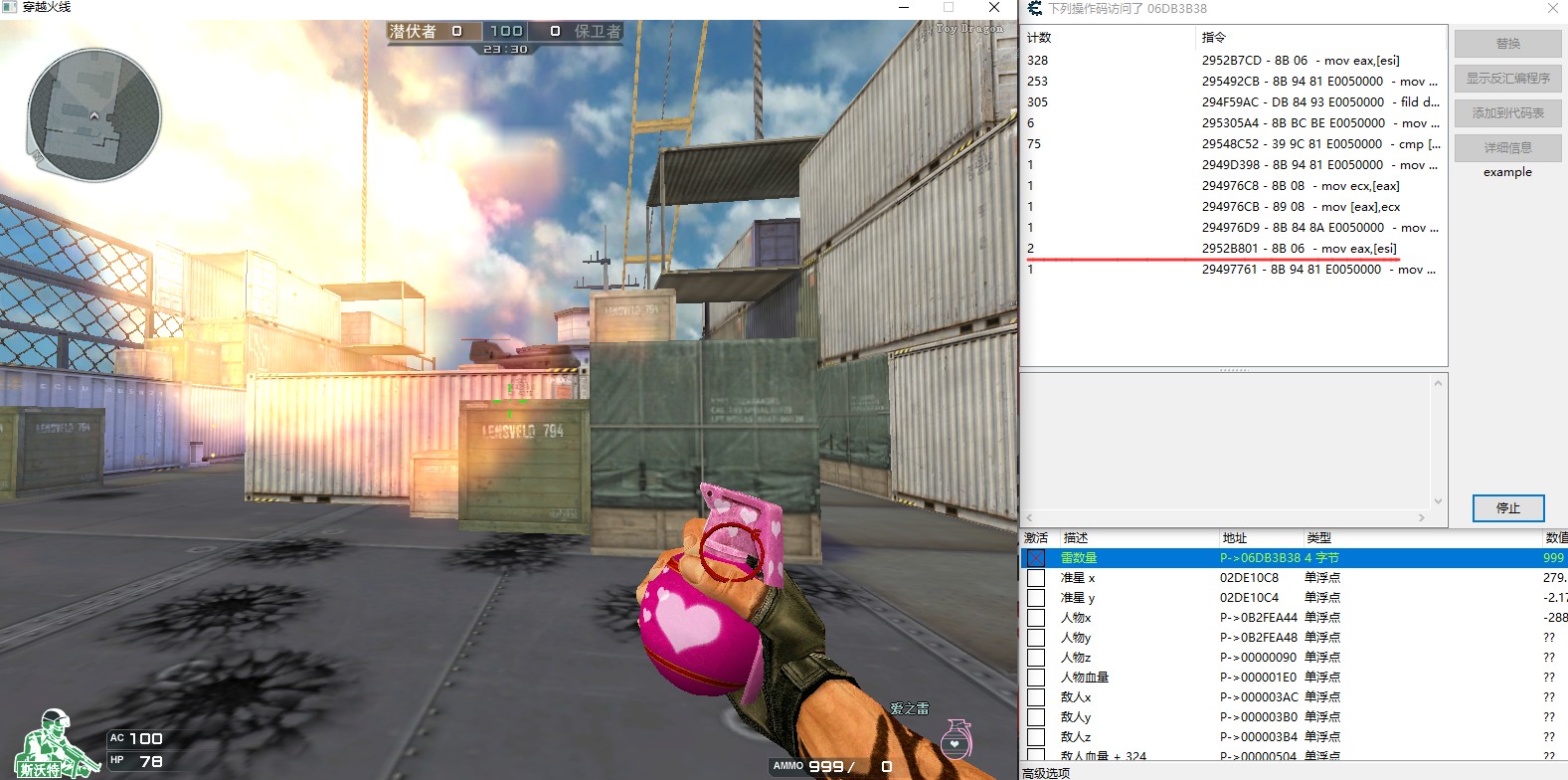The width and height of the screenshot is (1568, 780).
Task: Click the grenade weapon icon in game HUD
Action: pyautogui.click(x=956, y=740)
